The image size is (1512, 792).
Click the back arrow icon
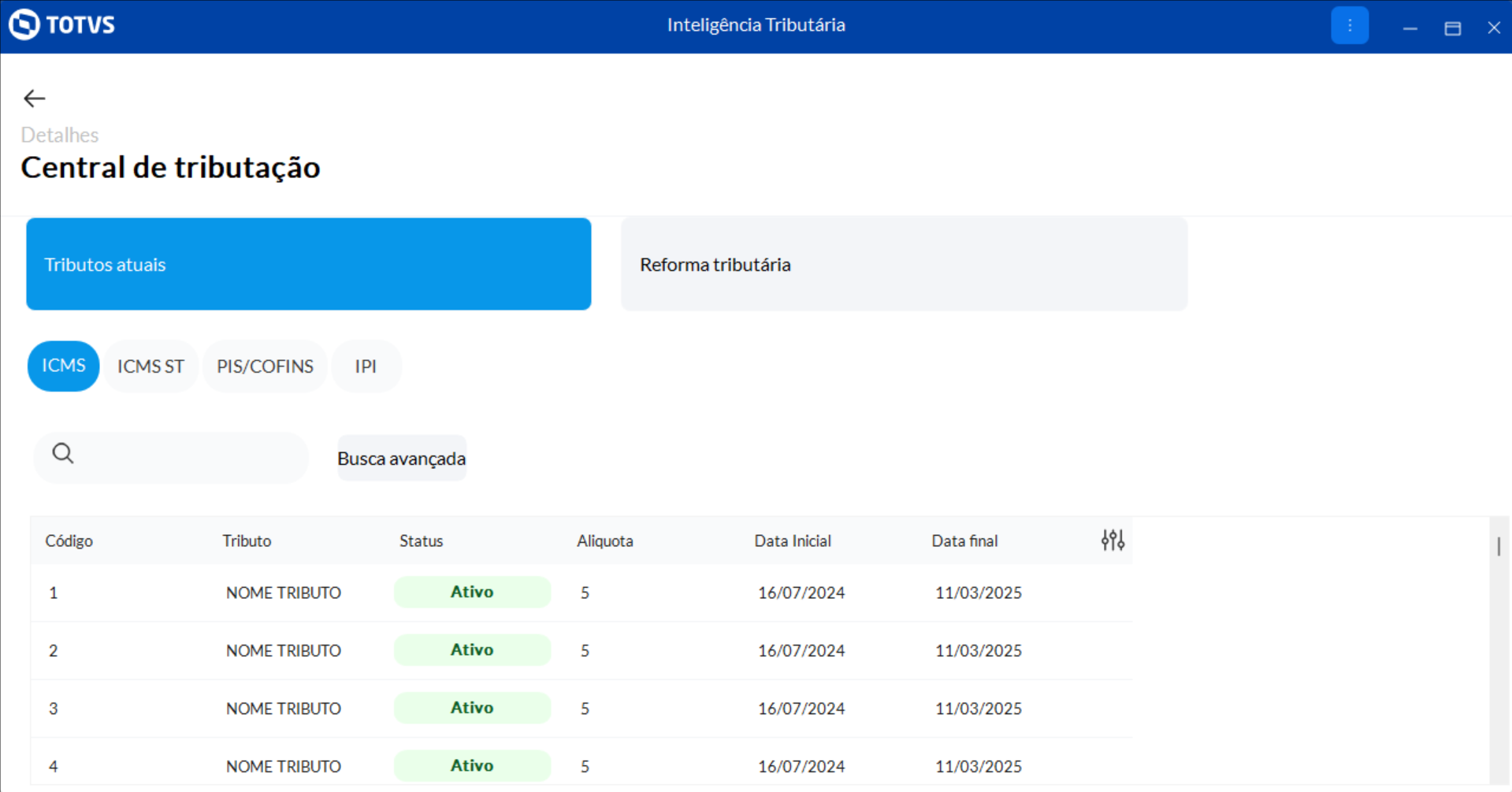pos(34,99)
